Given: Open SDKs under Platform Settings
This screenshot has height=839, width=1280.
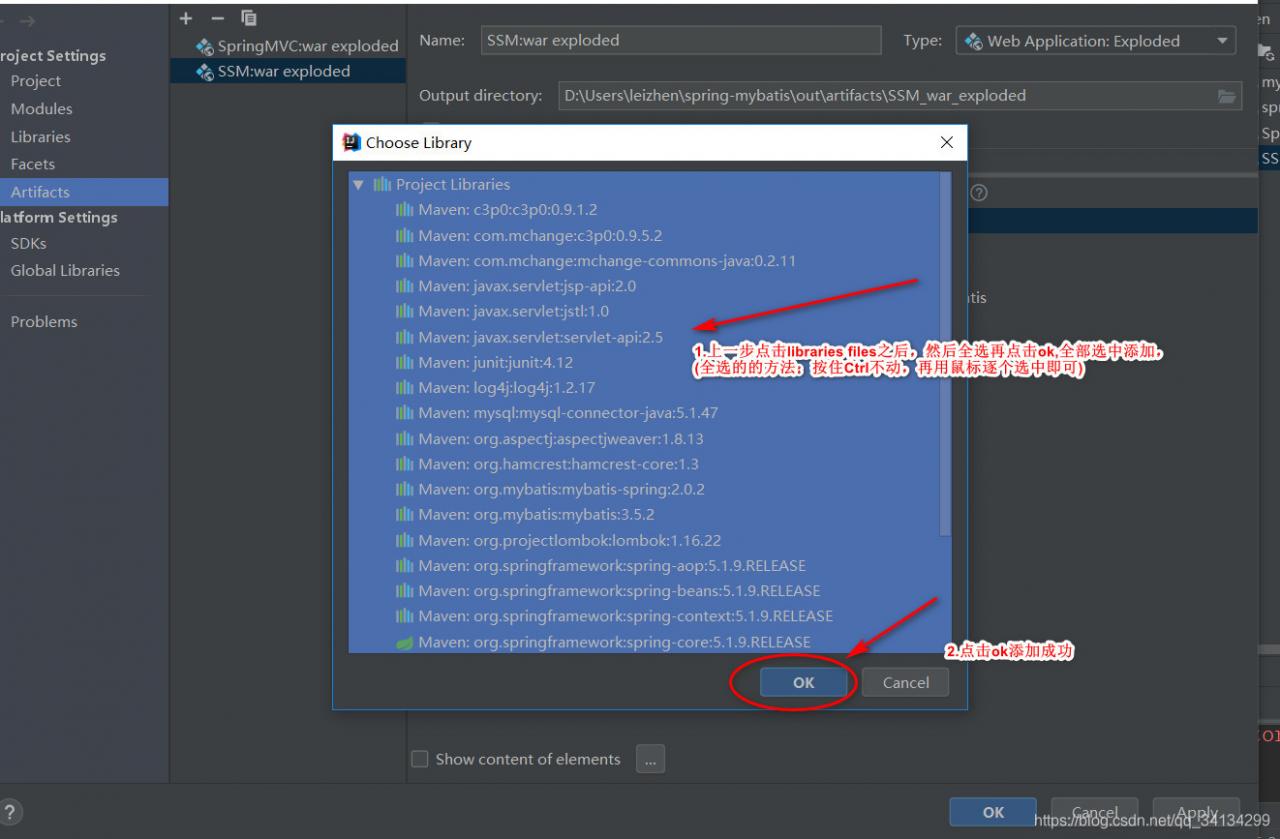Looking at the screenshot, I should 28,243.
